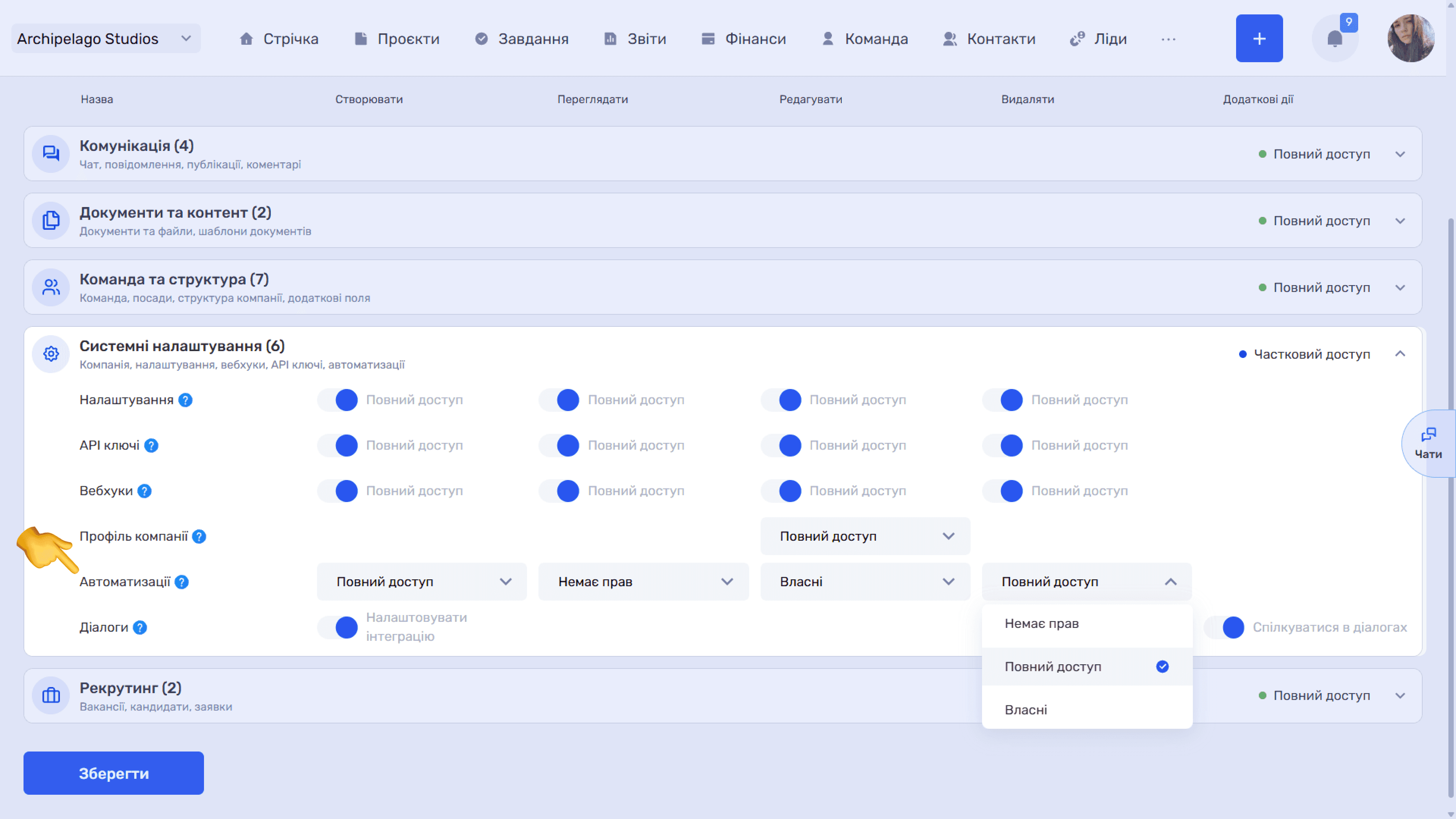Expand the Рекрутинг section chevron
This screenshot has height=819, width=1456.
point(1400,696)
